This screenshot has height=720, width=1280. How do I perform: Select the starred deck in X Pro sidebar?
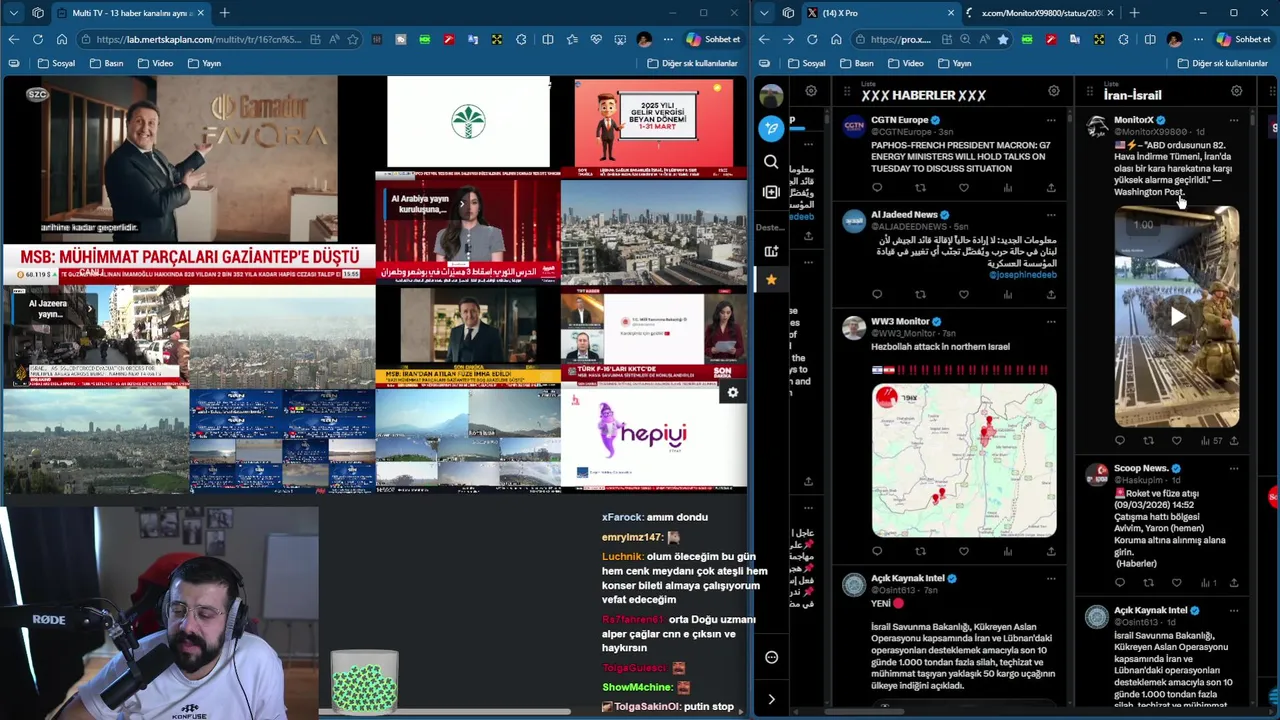tap(771, 280)
